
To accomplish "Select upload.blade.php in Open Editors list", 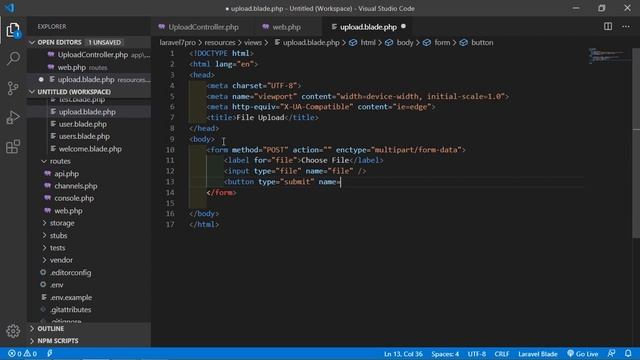I will tap(89, 80).
